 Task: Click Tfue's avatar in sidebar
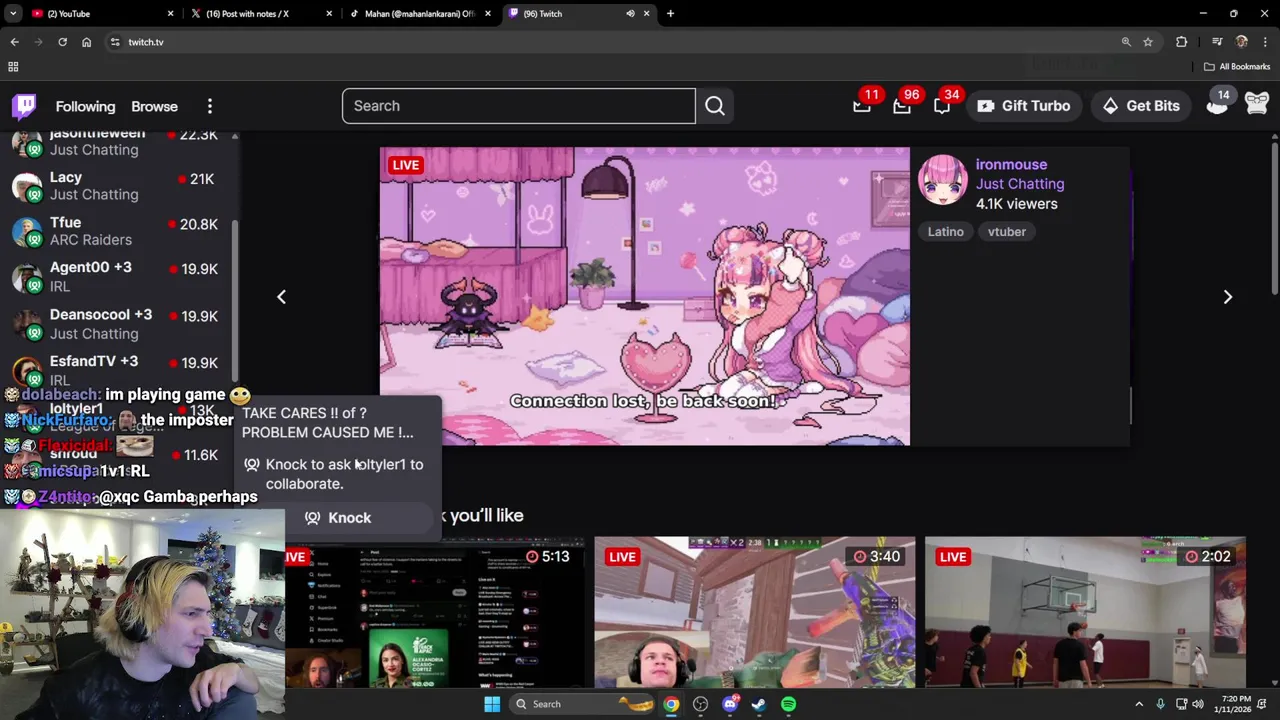tap(26, 231)
